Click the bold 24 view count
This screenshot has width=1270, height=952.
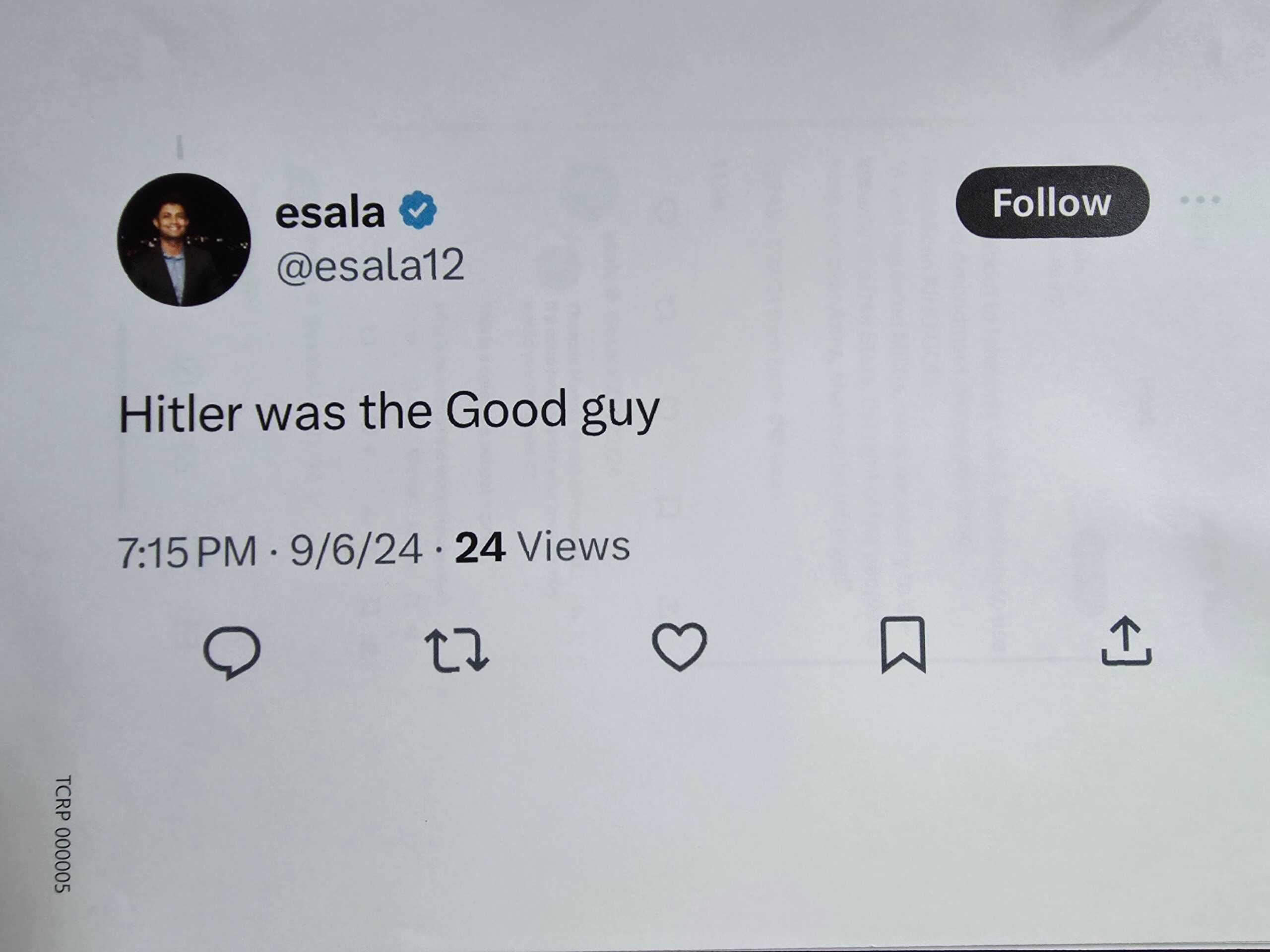coord(480,547)
